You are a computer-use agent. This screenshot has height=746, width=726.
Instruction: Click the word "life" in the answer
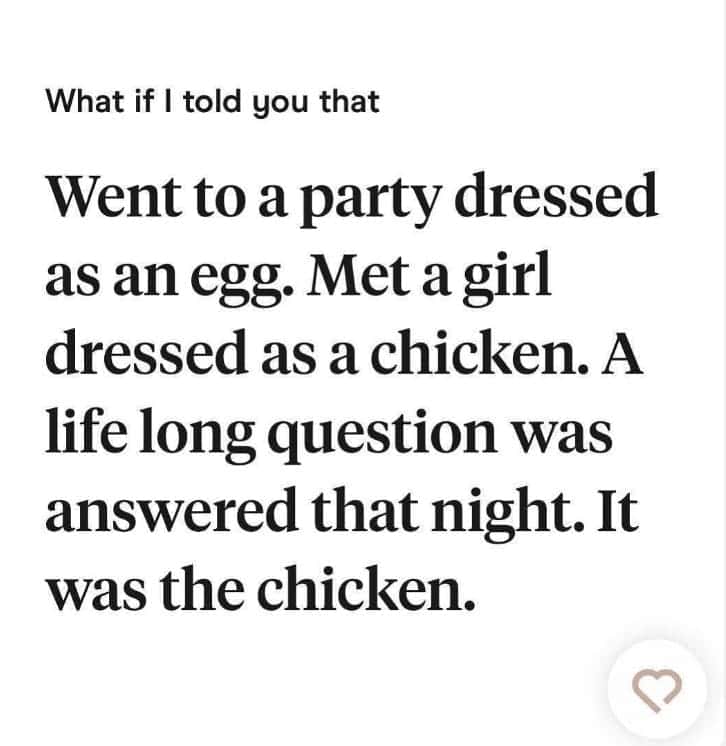[x=80, y=433]
